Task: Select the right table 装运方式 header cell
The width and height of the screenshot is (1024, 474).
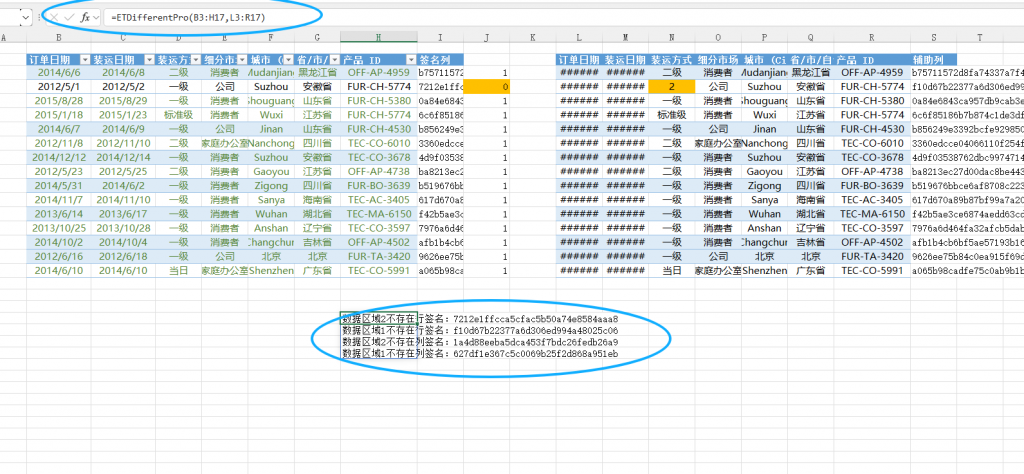Action: (672, 59)
